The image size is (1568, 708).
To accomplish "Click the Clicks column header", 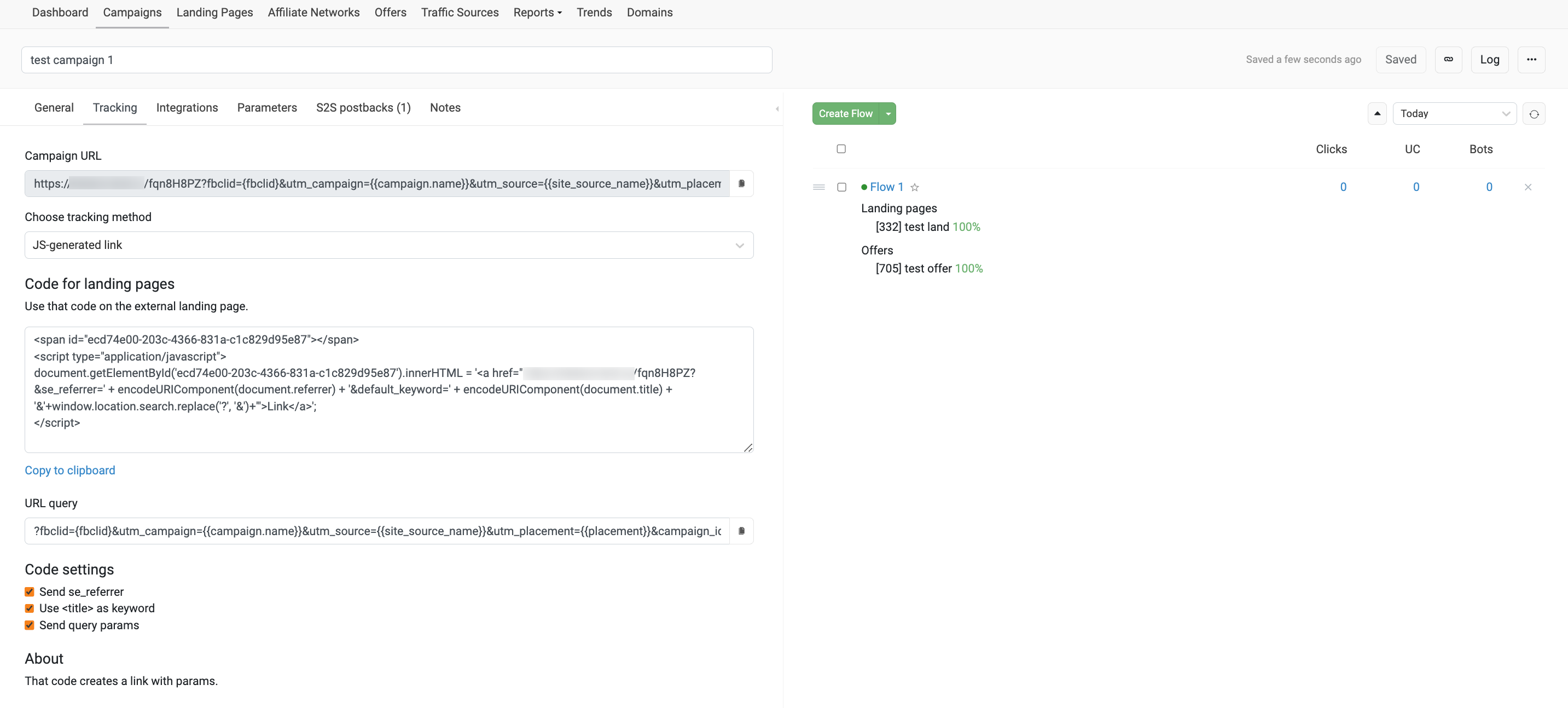I will pyautogui.click(x=1331, y=149).
